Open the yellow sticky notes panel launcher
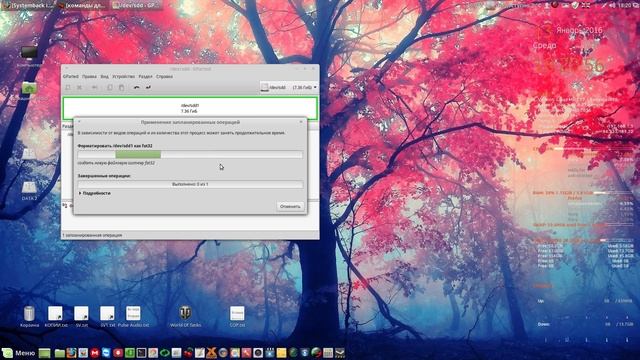This screenshot has height=360, width=640. 282,353
